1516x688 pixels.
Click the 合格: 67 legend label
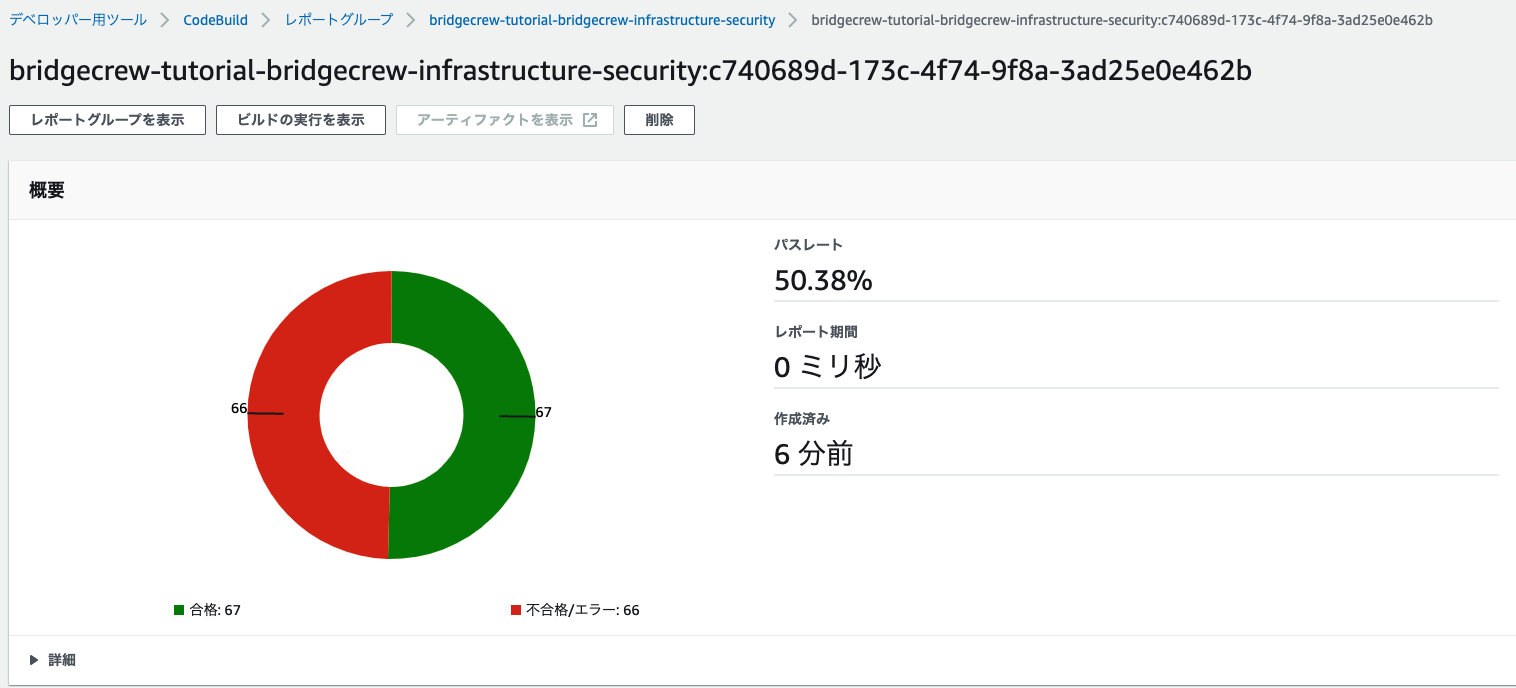pos(215,610)
